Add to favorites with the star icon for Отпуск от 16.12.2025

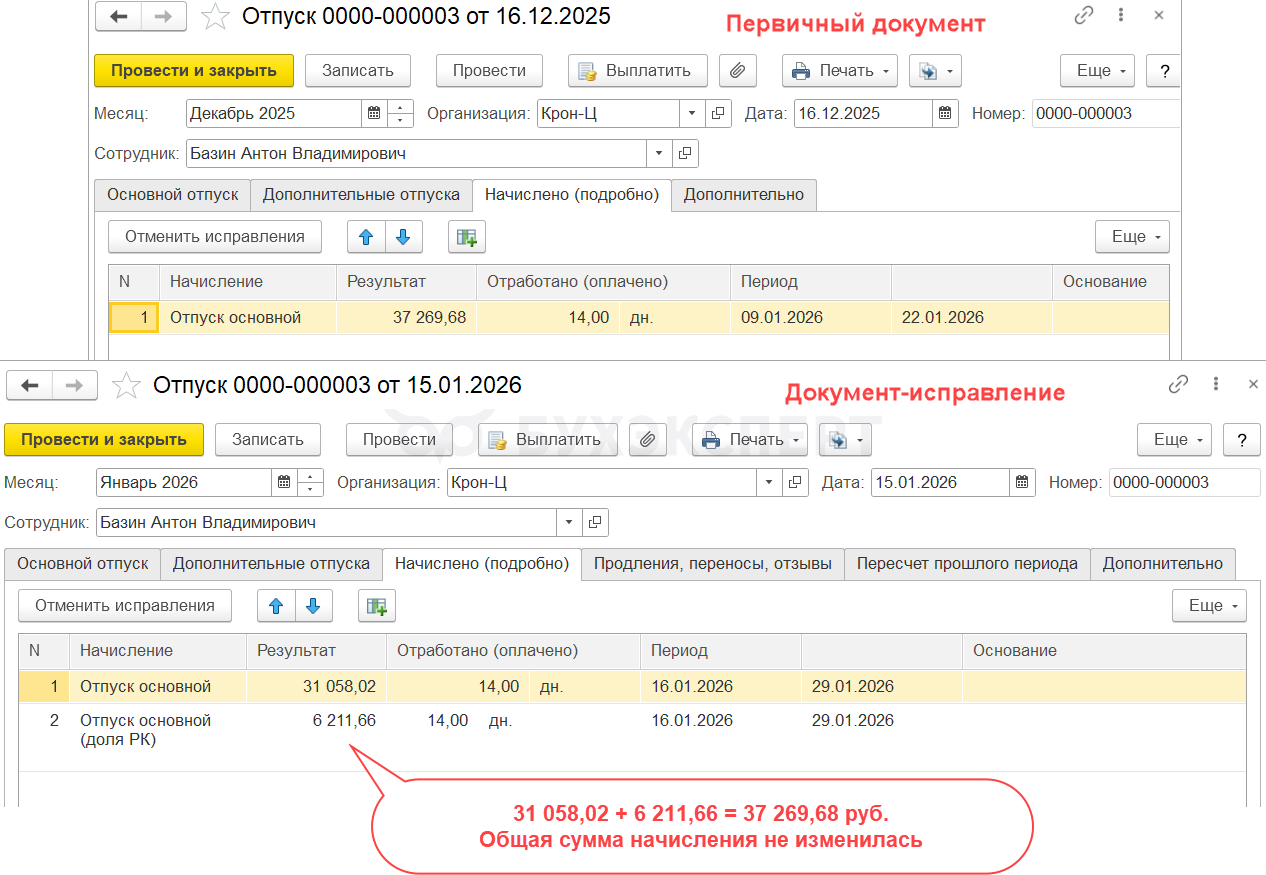215,17
